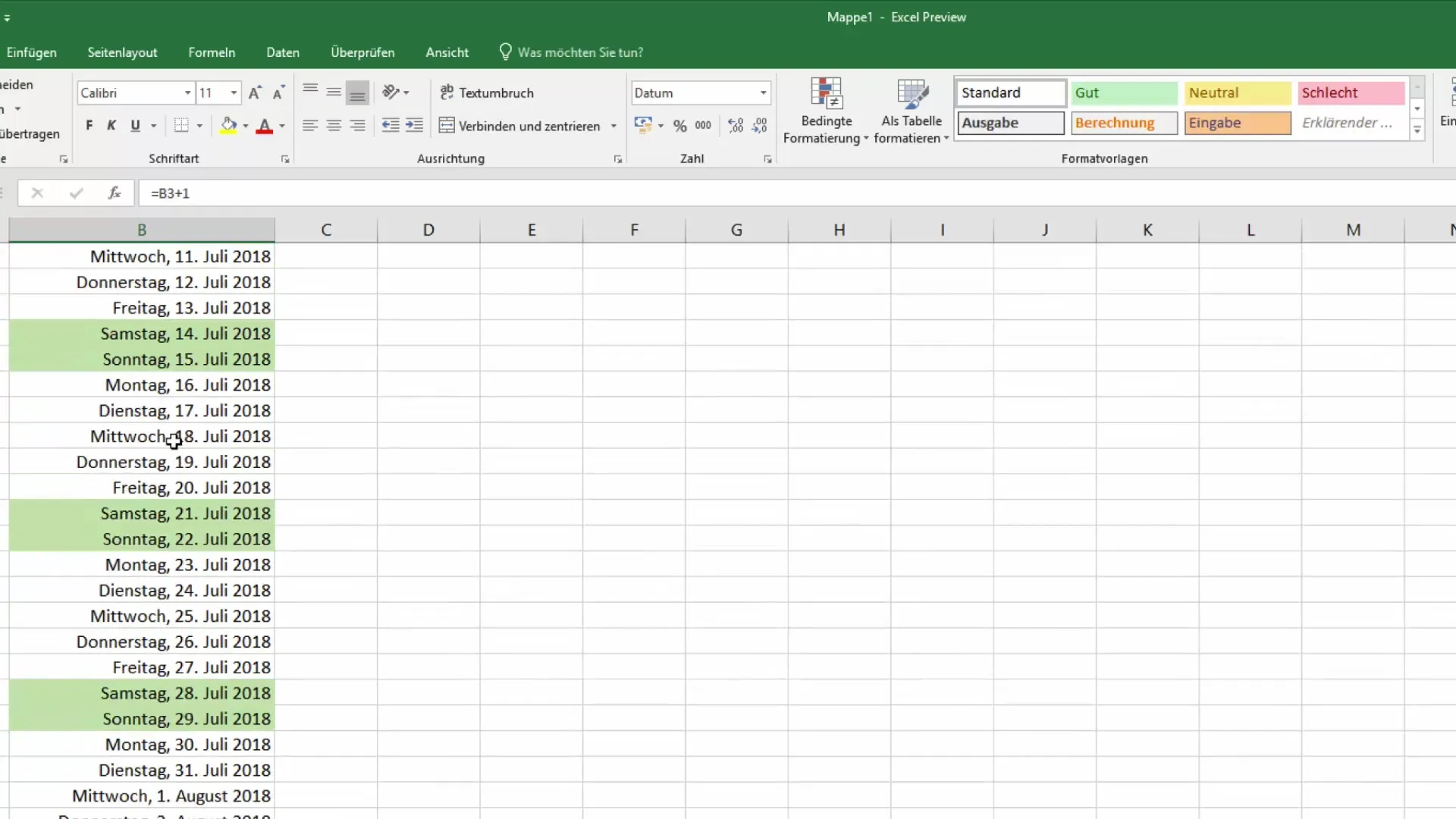The width and height of the screenshot is (1456, 819).
Task: Open the font color dropdown arrow
Action: click(282, 126)
